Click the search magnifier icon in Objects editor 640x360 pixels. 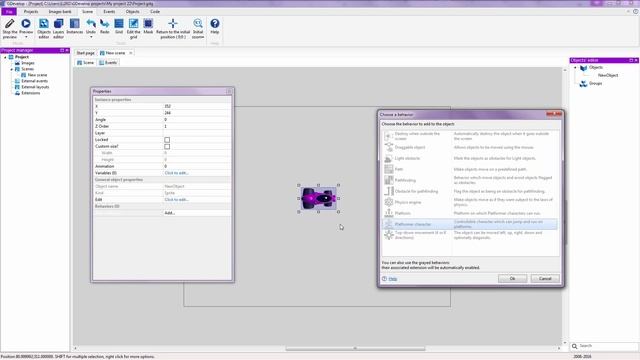(574, 346)
